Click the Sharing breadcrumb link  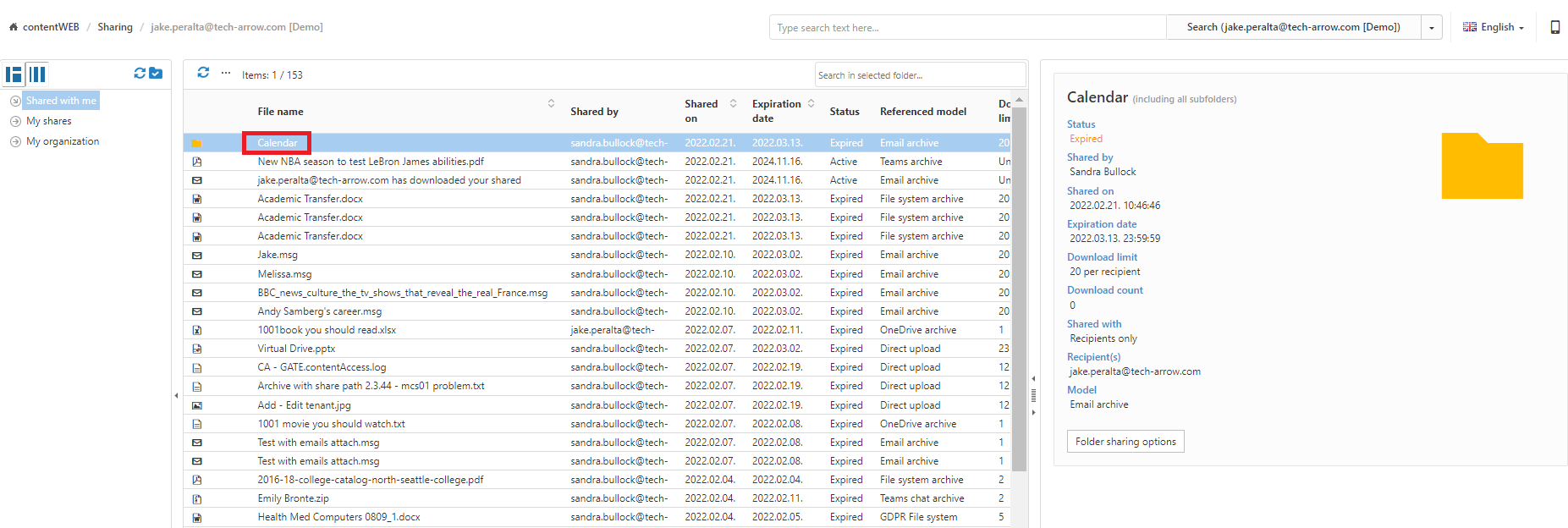115,27
